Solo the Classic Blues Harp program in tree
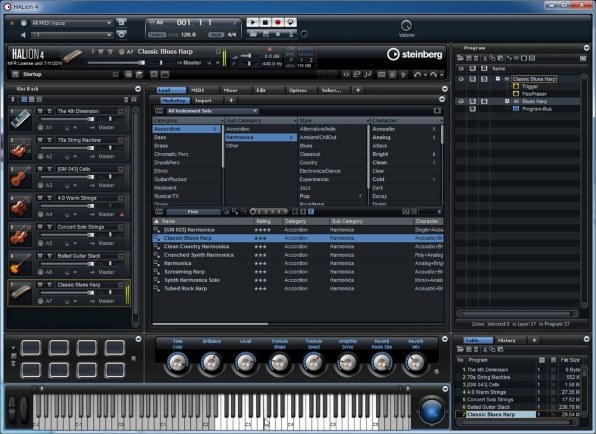The width and height of the screenshot is (596, 434). point(484,79)
